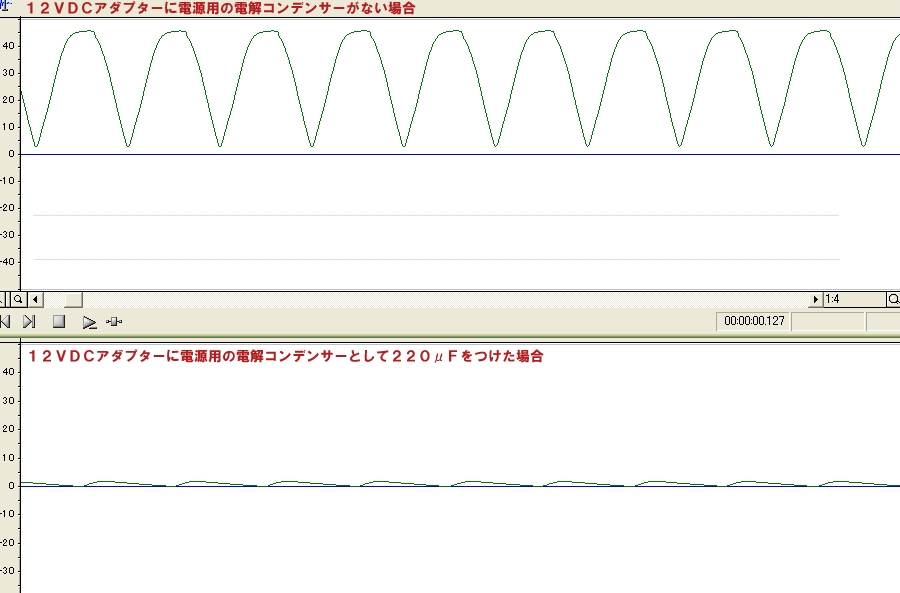The width and height of the screenshot is (900, 593).
Task: Click 40 on upper graph's vertical scale
Action: pyautogui.click(x=8, y=46)
